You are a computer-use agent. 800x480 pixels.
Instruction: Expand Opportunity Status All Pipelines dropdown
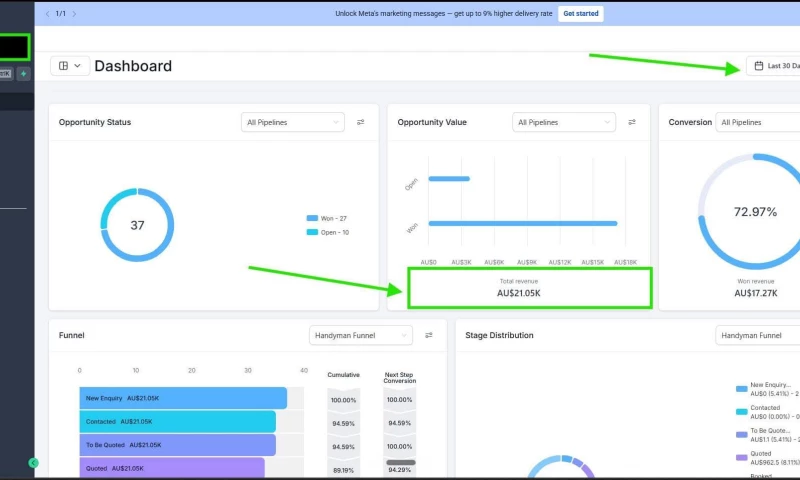(x=293, y=122)
